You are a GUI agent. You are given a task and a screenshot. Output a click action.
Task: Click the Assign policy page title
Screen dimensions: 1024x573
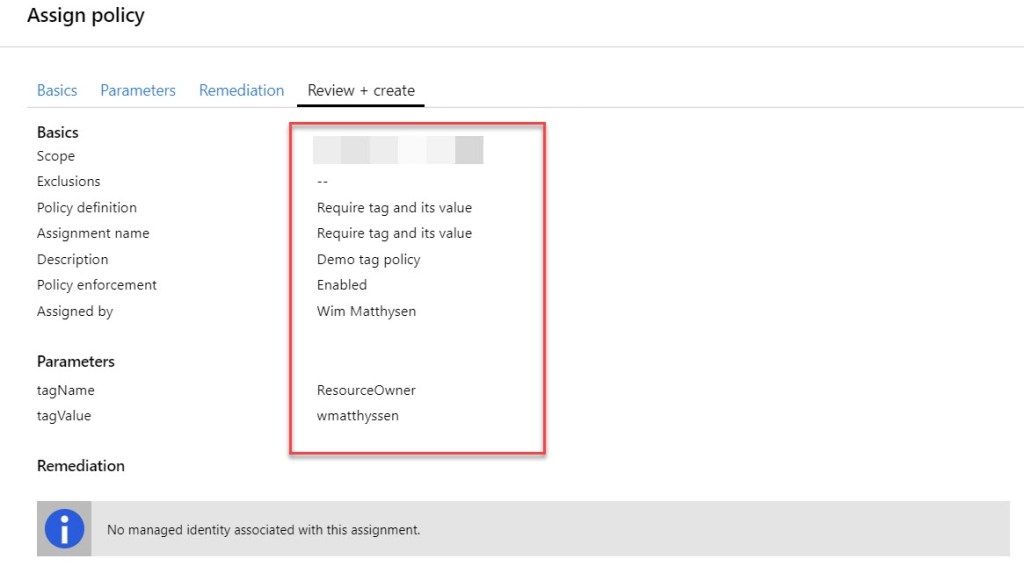(x=86, y=16)
